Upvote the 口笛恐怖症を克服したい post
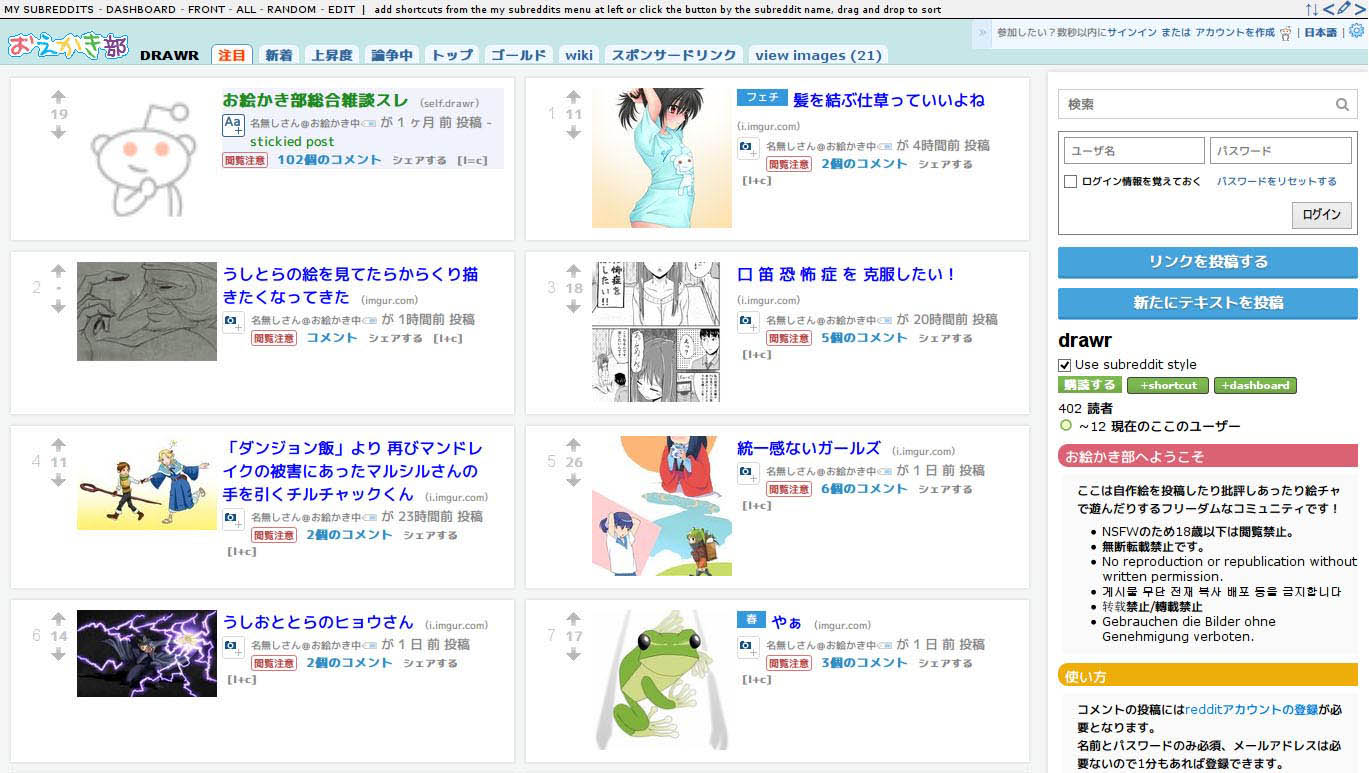The width and height of the screenshot is (1369, 773). [x=573, y=271]
